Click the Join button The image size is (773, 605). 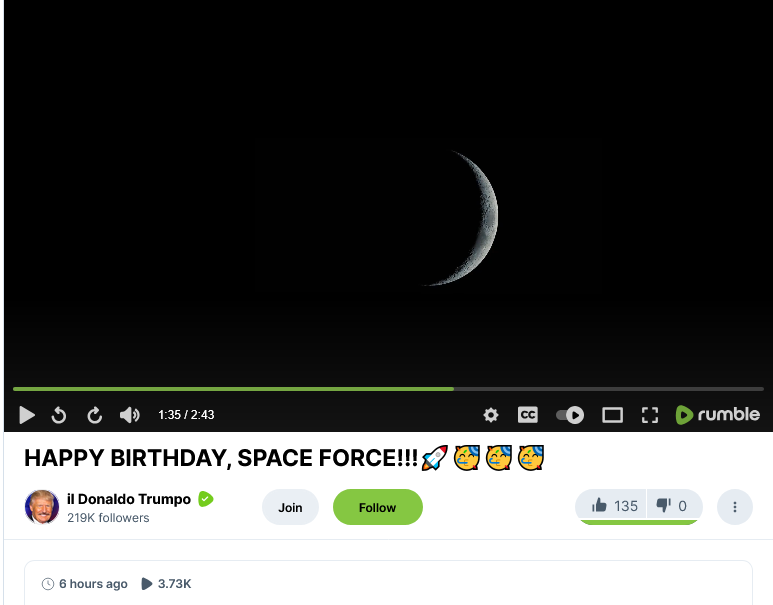point(290,507)
